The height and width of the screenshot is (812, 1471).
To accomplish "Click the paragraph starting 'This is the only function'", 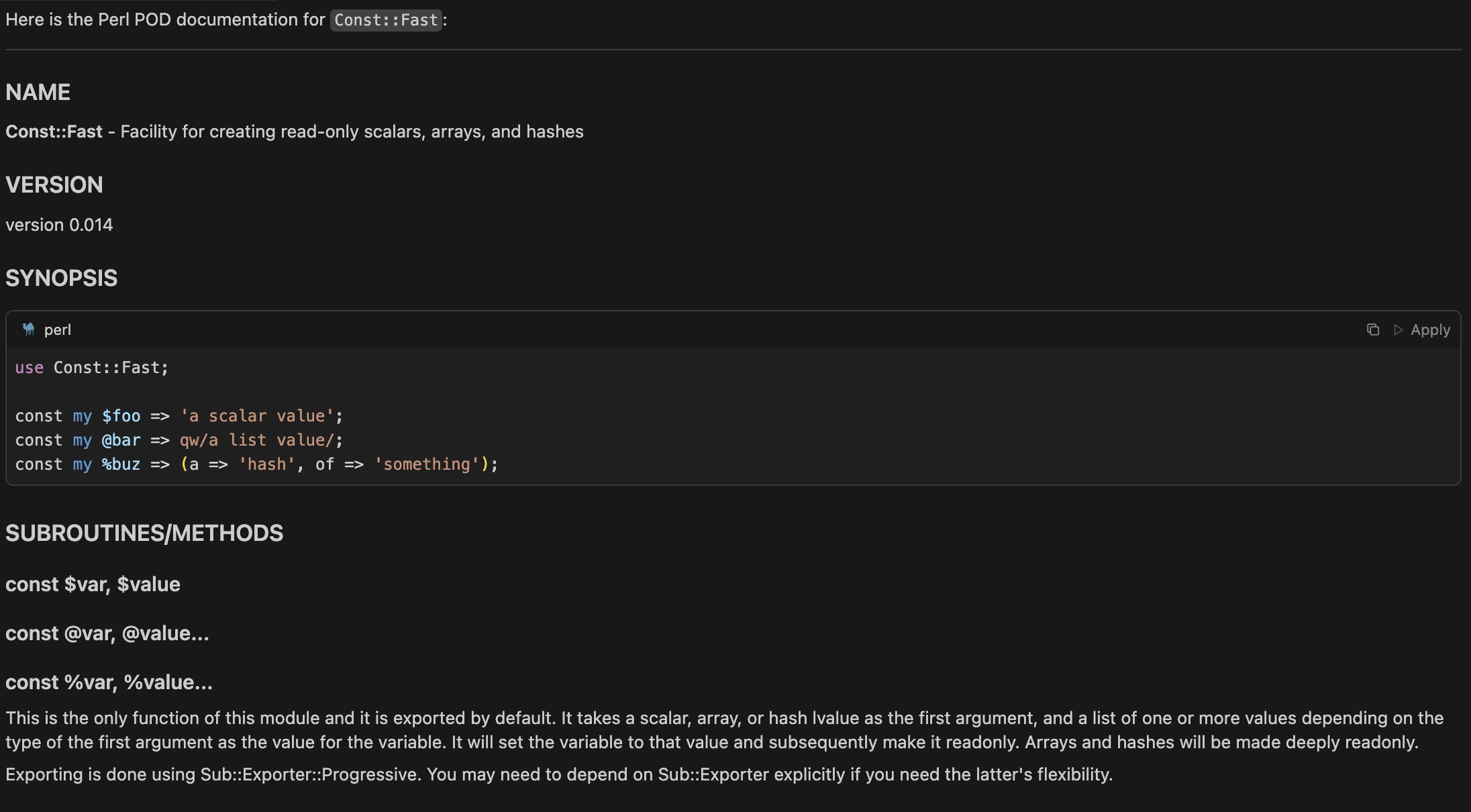I will [725, 730].
